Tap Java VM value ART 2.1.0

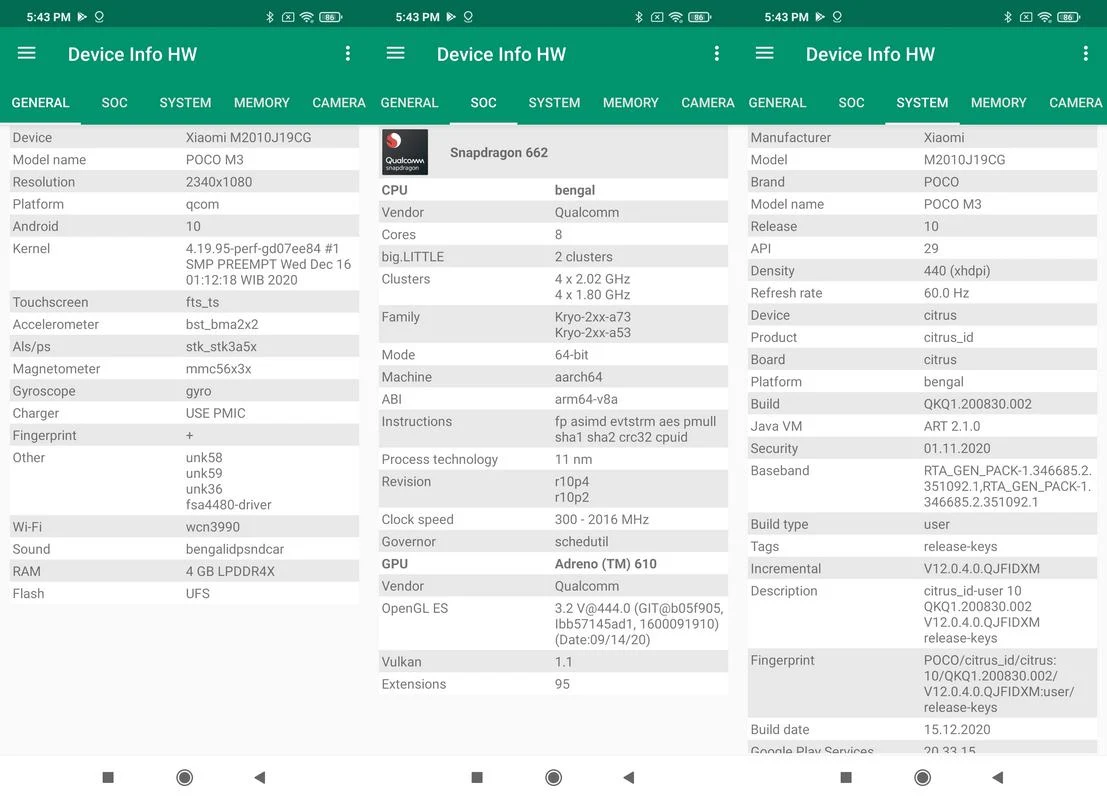[952, 426]
